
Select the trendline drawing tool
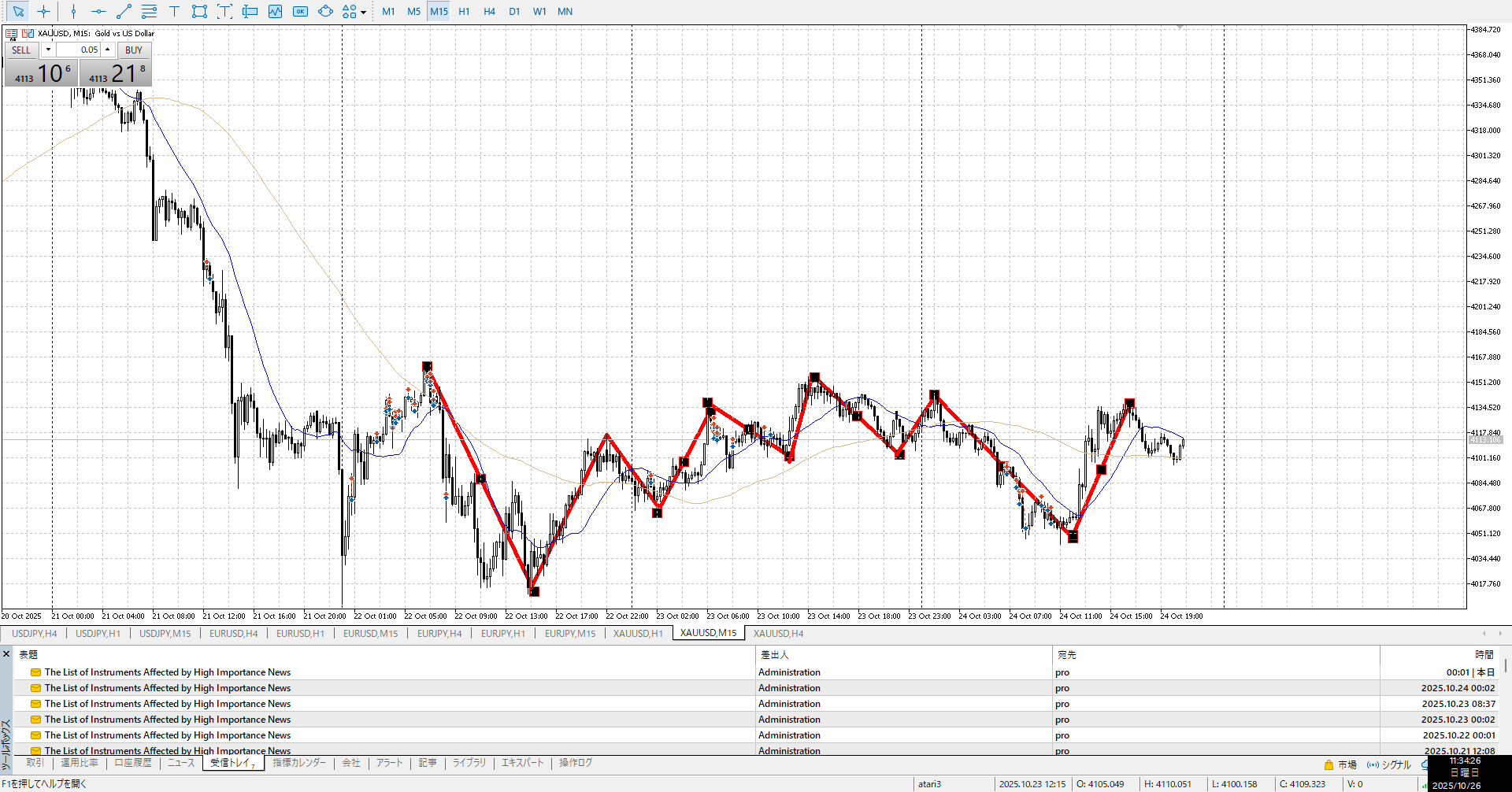point(124,11)
